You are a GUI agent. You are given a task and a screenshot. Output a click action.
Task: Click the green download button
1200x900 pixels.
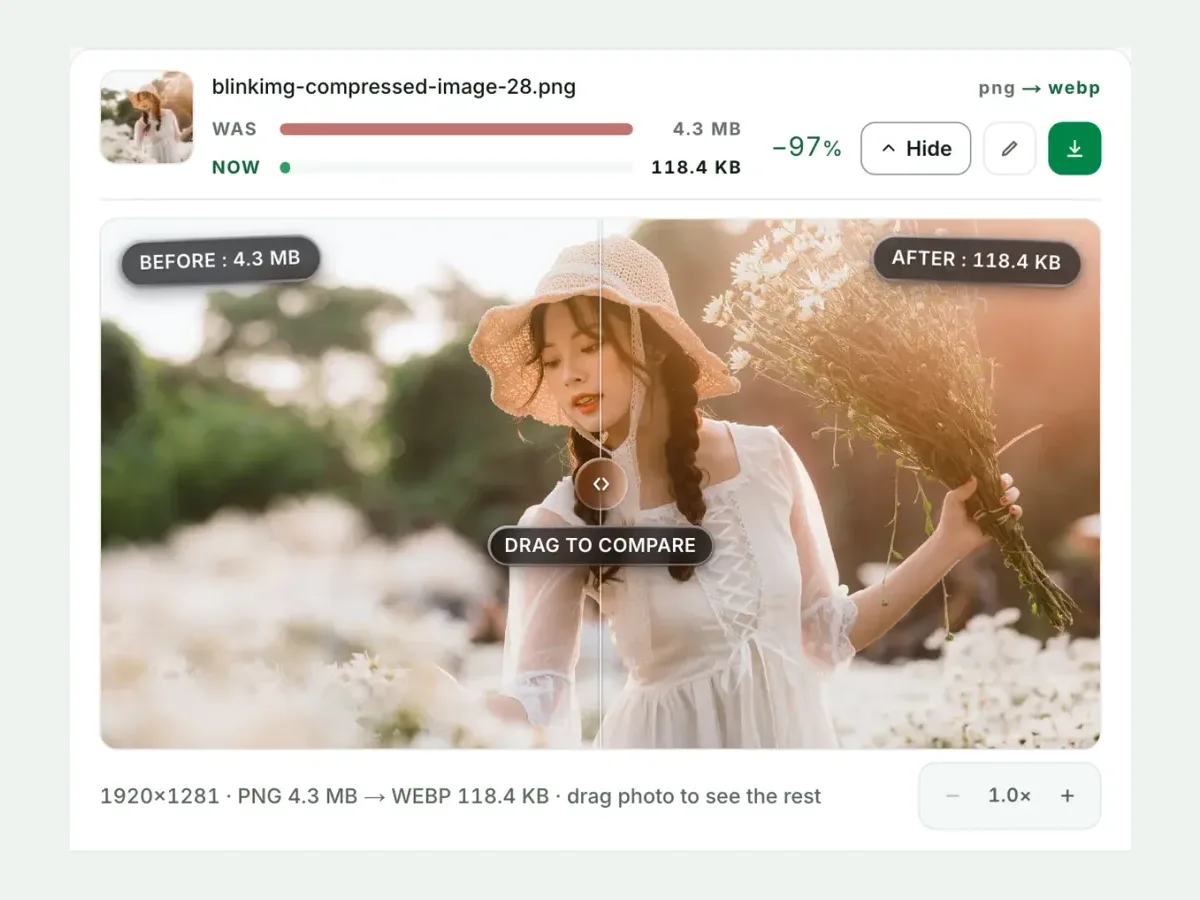click(1074, 149)
